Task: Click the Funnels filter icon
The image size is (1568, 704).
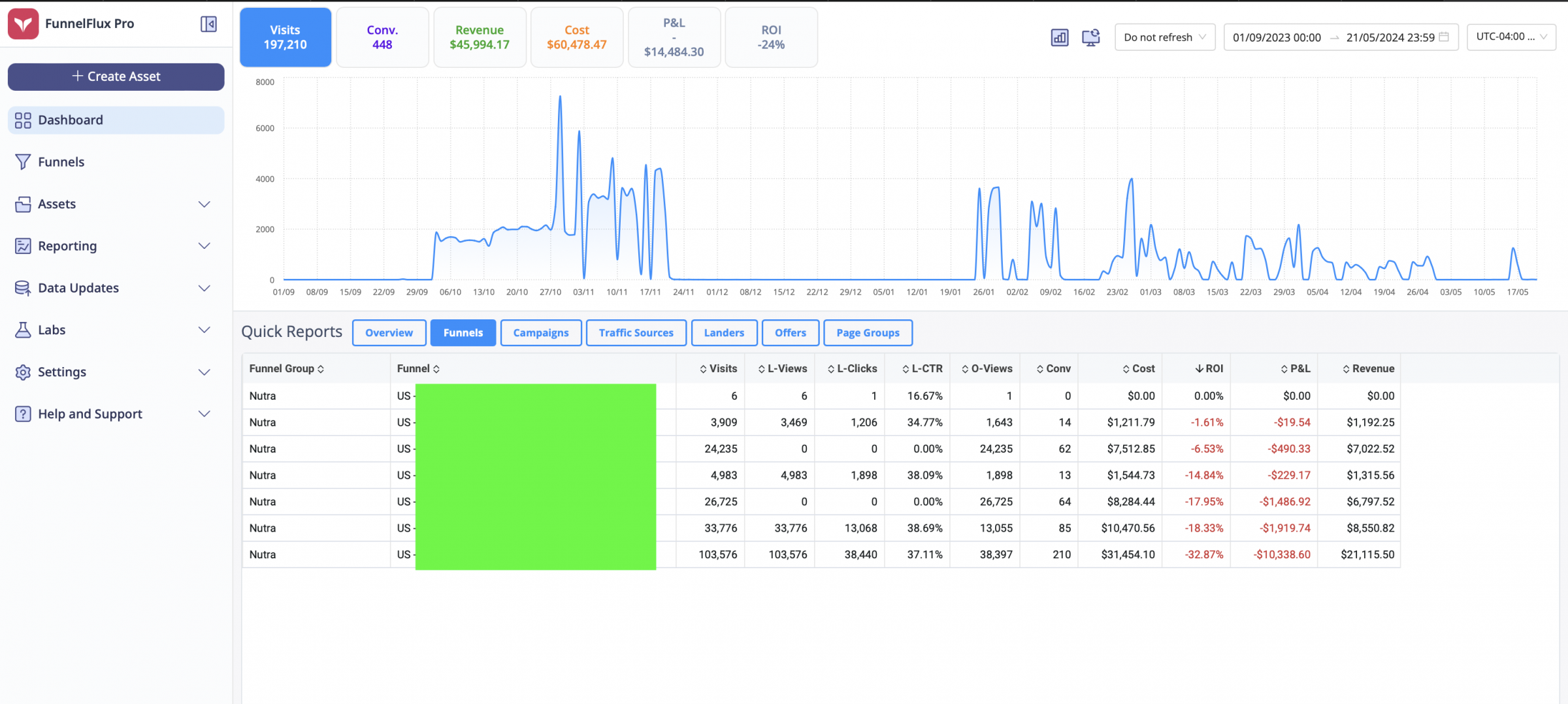Action: click(23, 162)
